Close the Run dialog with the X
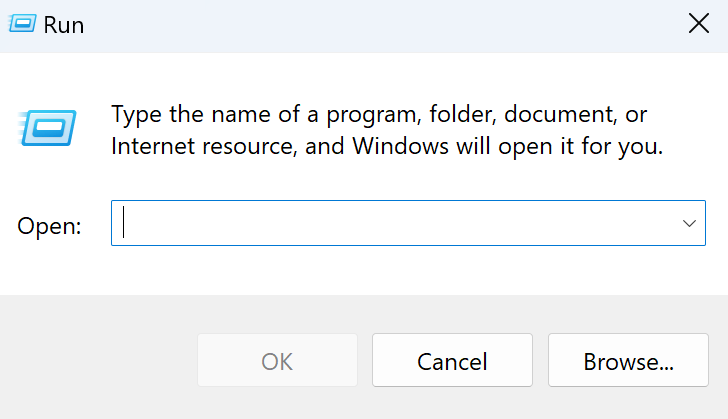The height and width of the screenshot is (419, 728). click(x=699, y=23)
